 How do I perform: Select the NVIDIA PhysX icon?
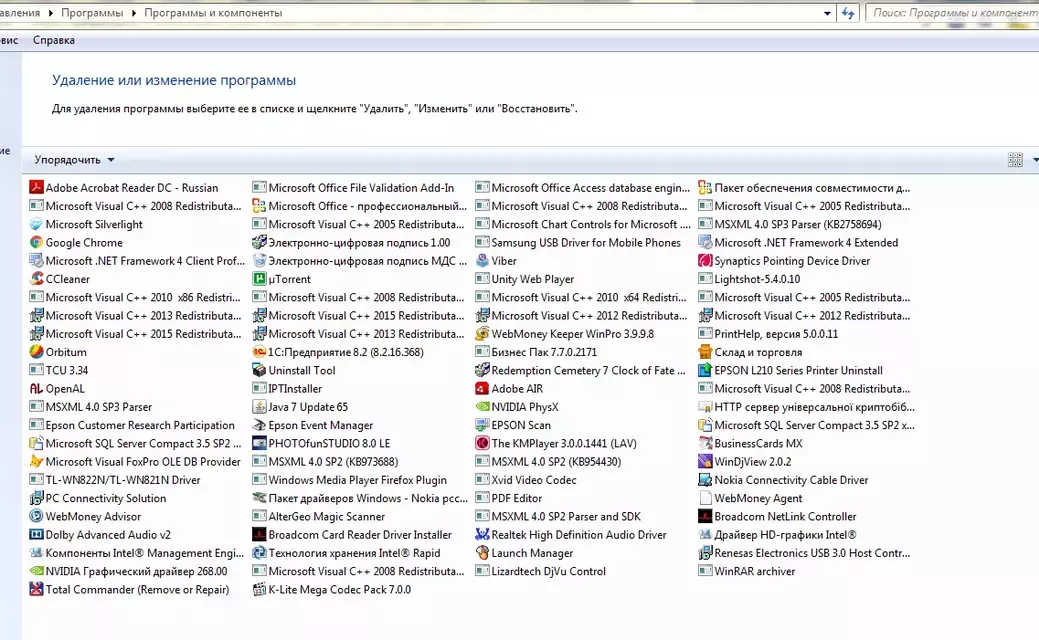click(x=482, y=407)
